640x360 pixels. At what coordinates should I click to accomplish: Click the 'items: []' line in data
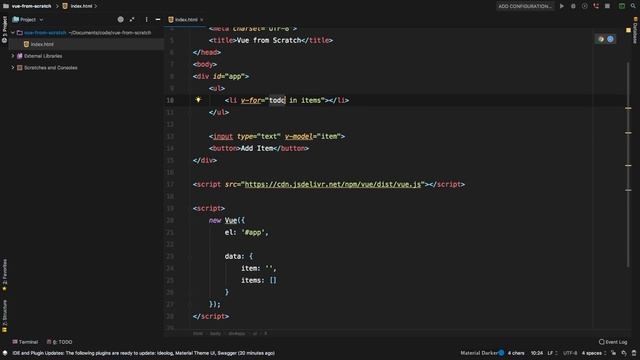pos(259,280)
